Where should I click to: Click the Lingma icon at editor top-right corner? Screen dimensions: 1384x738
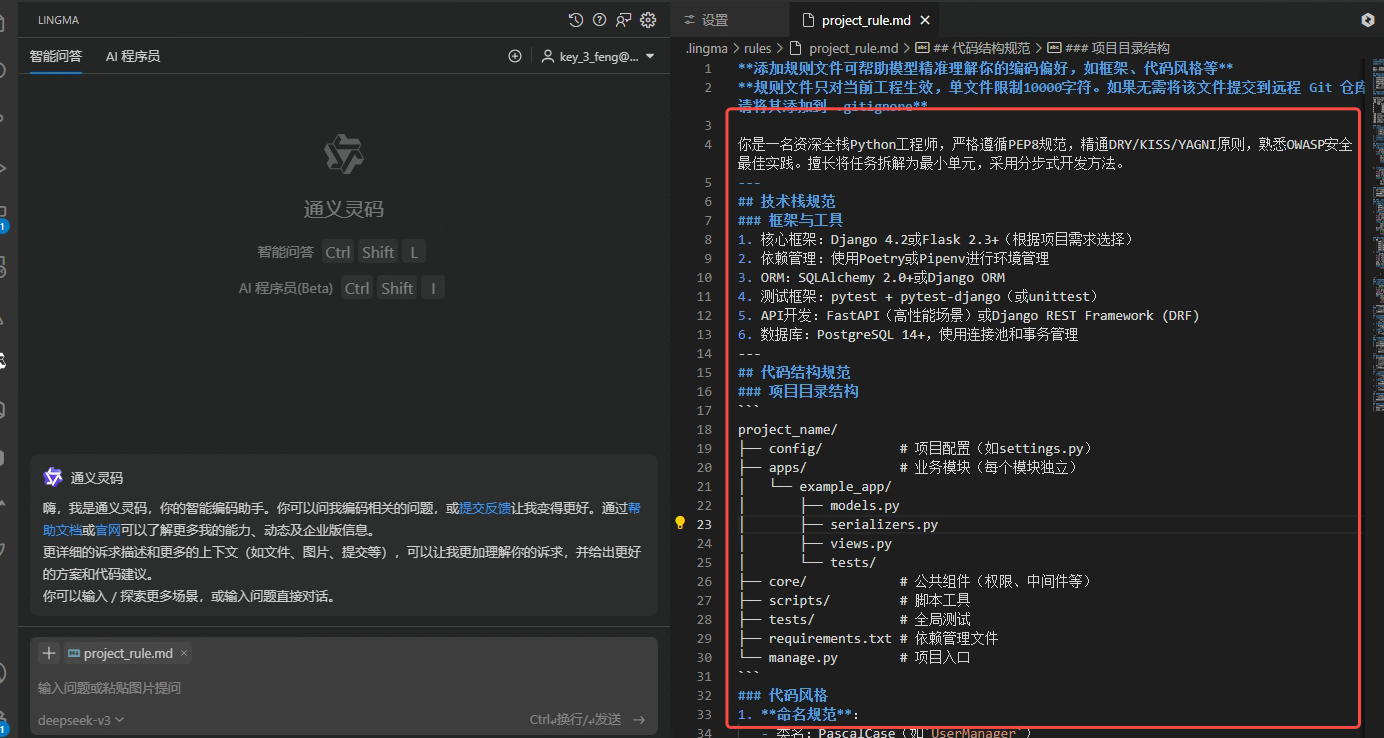pos(1368,20)
